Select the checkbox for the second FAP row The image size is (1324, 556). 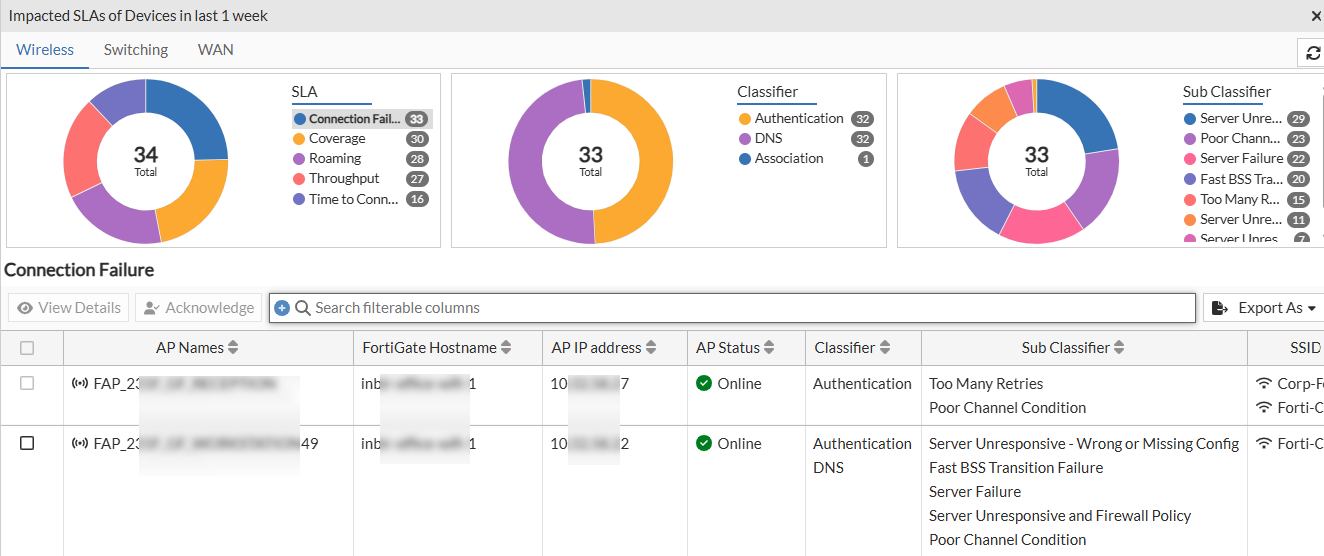click(27, 444)
